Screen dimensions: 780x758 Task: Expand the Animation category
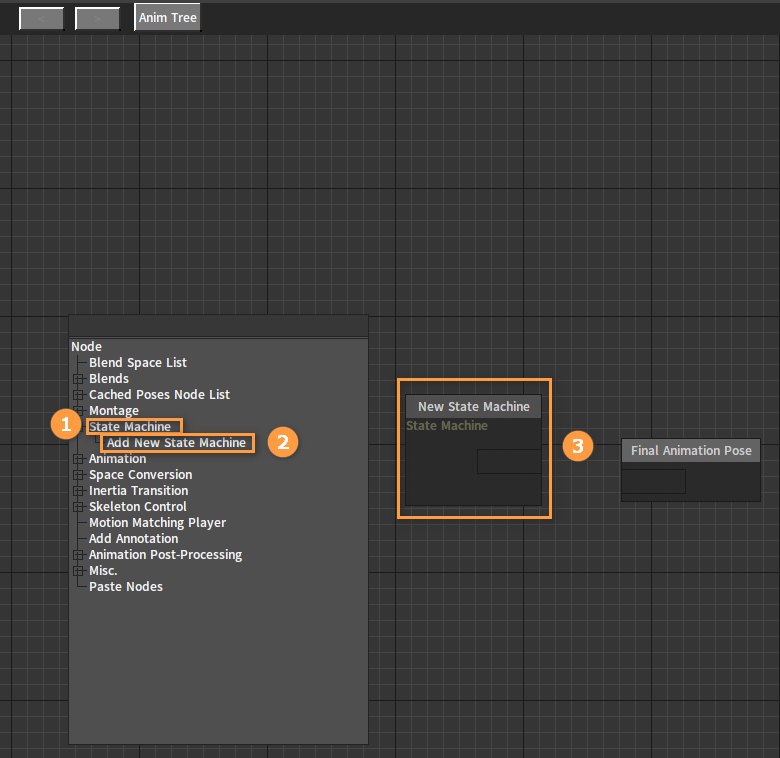[x=78, y=459]
